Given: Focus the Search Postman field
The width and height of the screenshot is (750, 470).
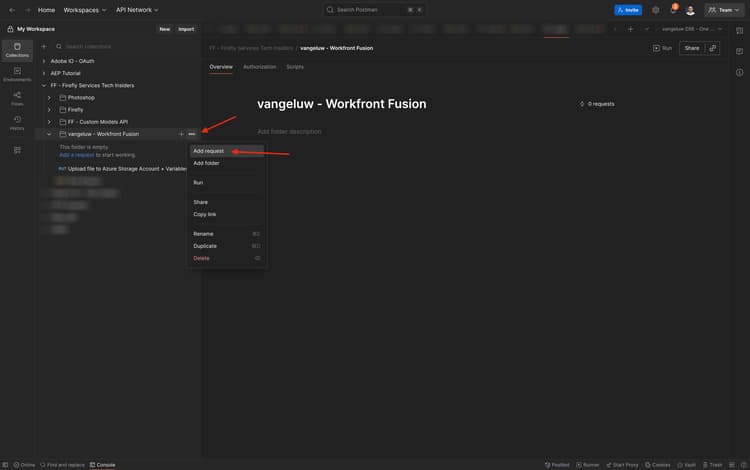Looking at the screenshot, I should tap(374, 10).
